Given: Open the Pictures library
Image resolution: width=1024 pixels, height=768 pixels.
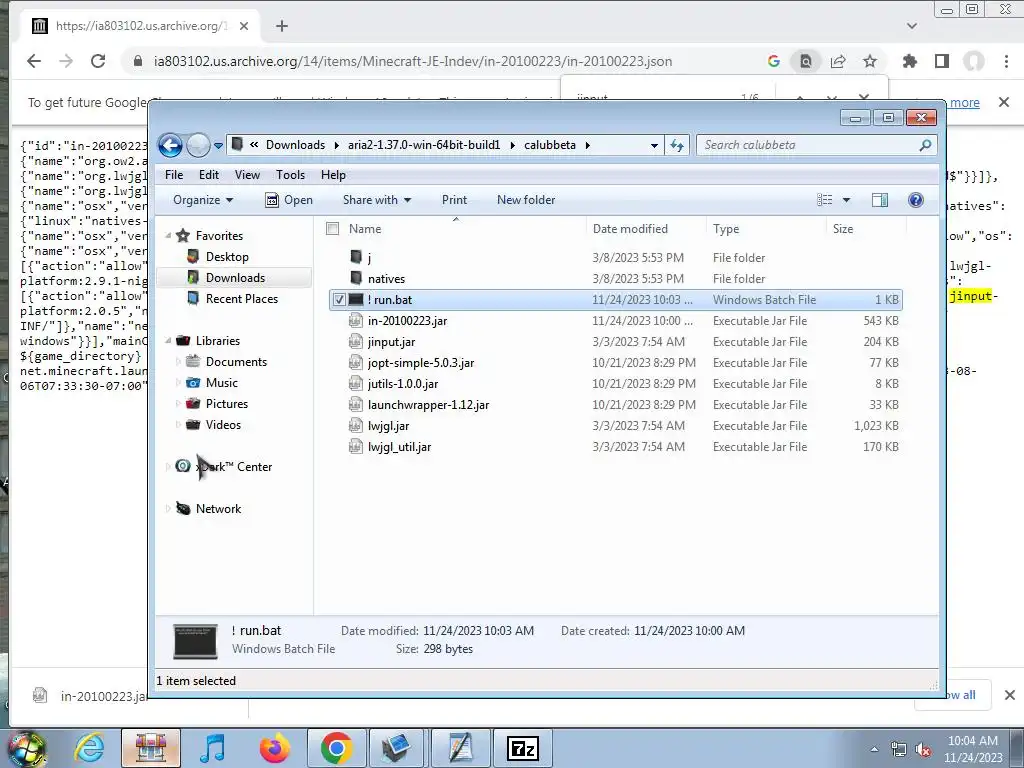Looking at the screenshot, I should click(227, 404).
